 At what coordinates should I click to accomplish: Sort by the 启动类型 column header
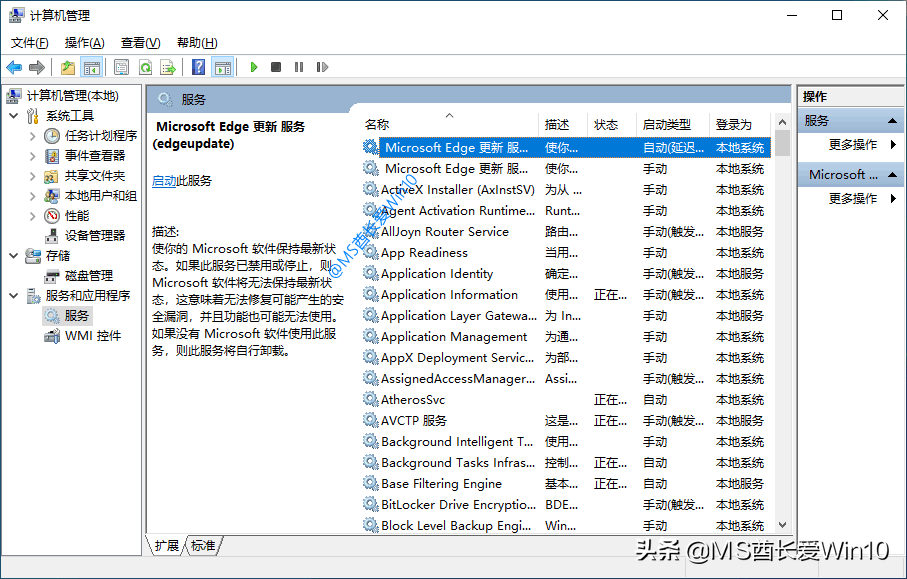coord(673,124)
